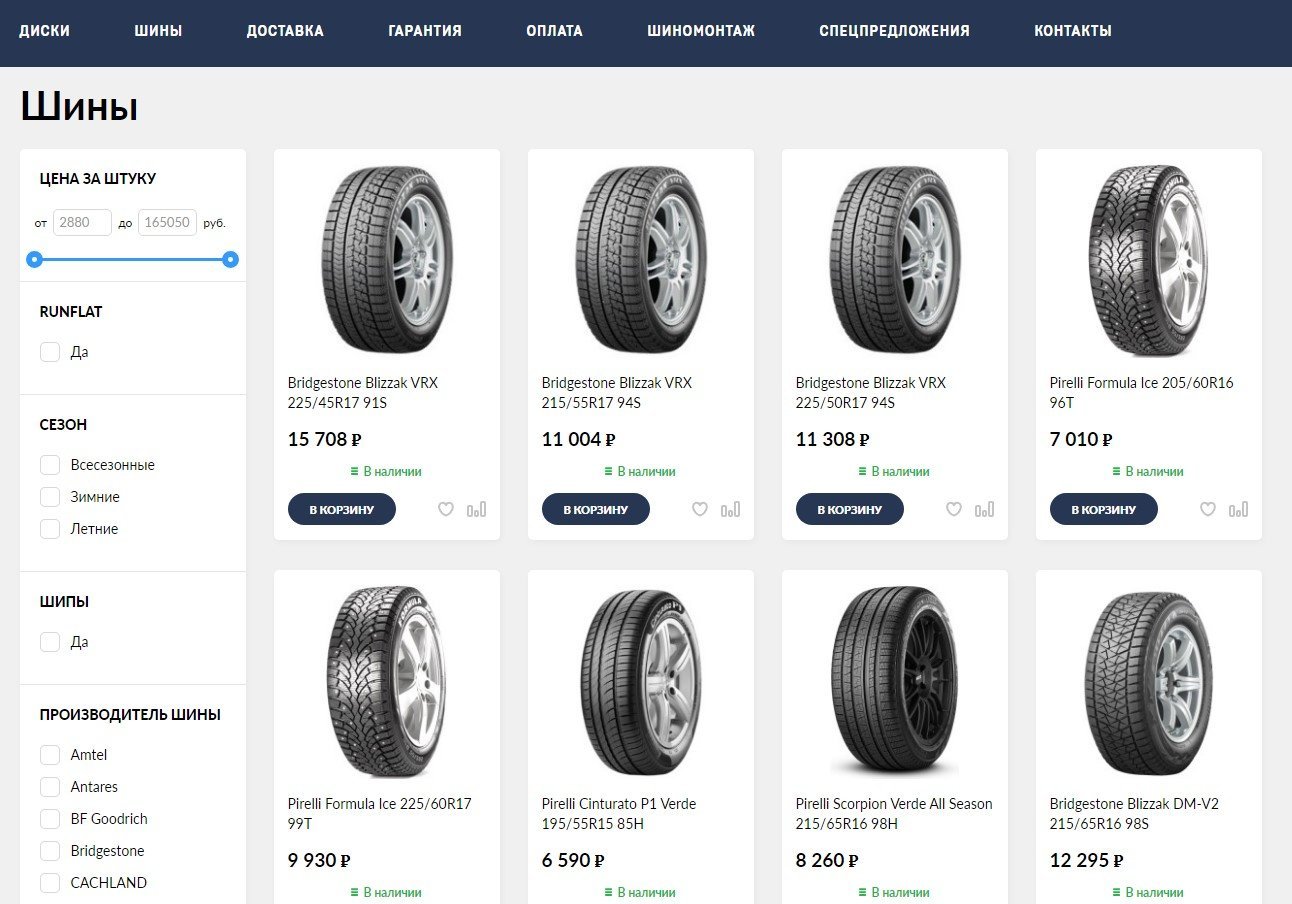Add Pirelli Formula Ice 205/60R16 to cart

(1103, 510)
